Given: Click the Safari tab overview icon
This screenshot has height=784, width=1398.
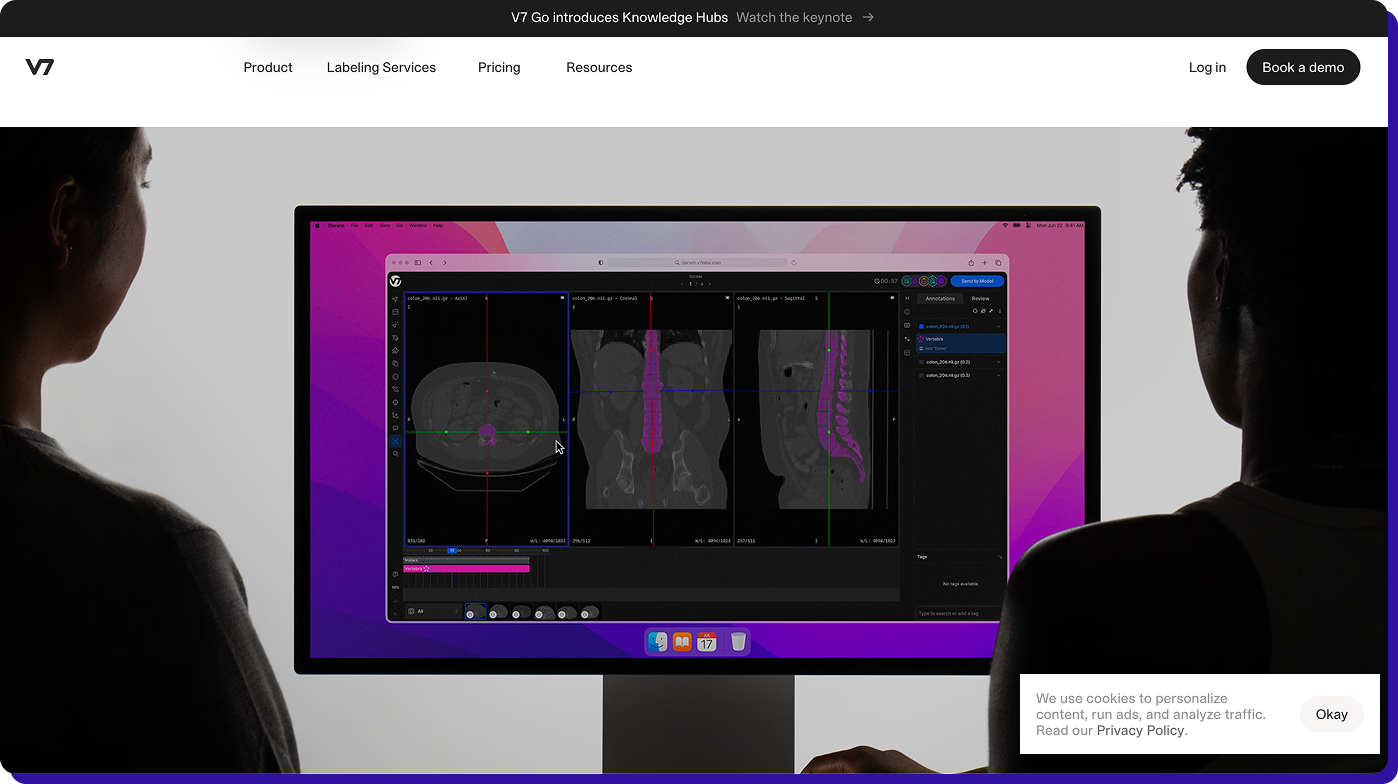Looking at the screenshot, I should click(998, 263).
